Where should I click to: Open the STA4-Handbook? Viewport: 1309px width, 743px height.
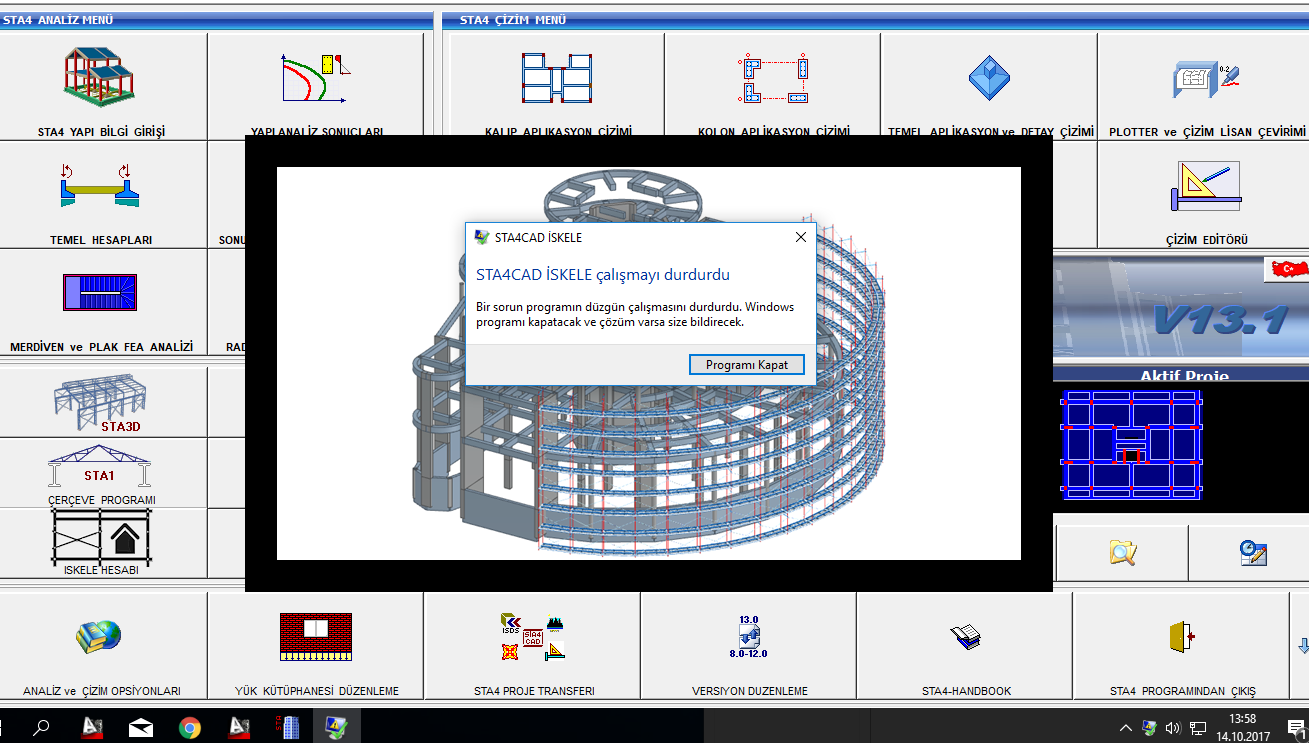pyautogui.click(x=965, y=640)
